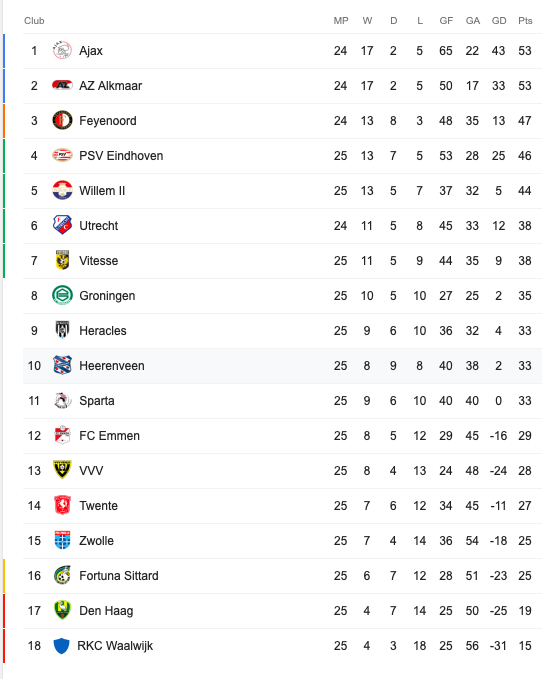
Task: Click the GD column header
Action: pos(499,21)
